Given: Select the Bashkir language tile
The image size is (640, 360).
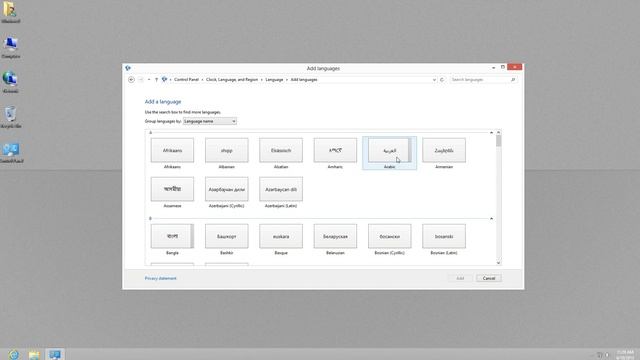Looking at the screenshot, I should coord(227,240).
